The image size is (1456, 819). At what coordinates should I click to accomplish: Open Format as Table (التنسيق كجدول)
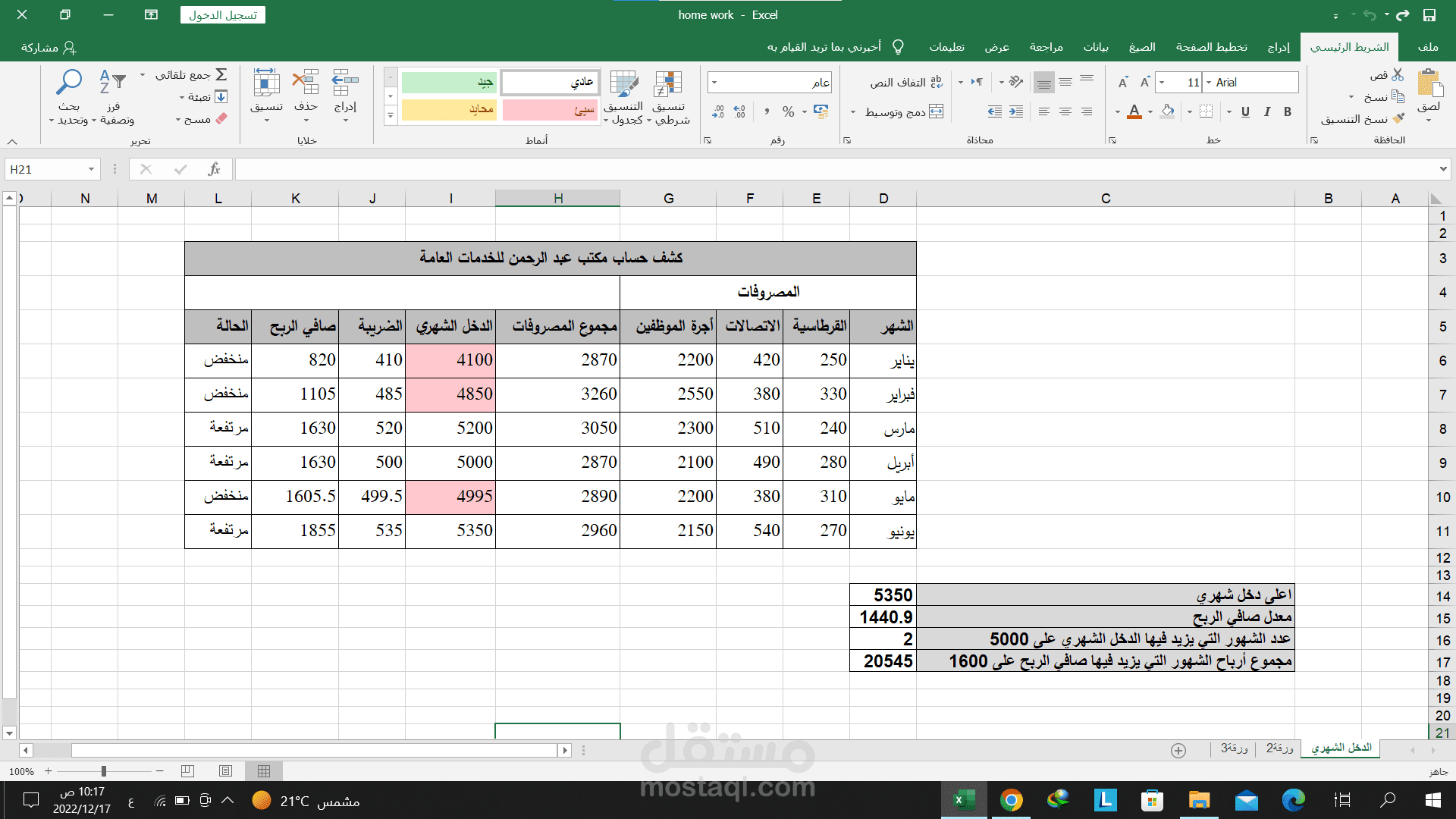(624, 97)
